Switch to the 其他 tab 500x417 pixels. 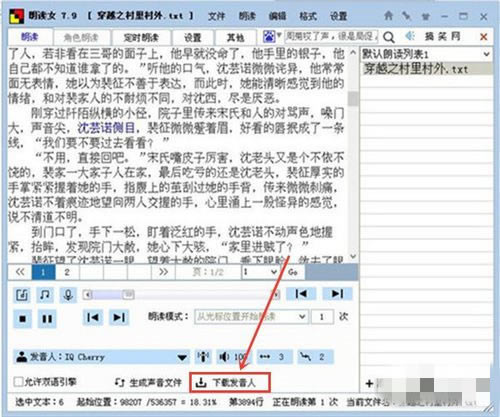click(236, 37)
